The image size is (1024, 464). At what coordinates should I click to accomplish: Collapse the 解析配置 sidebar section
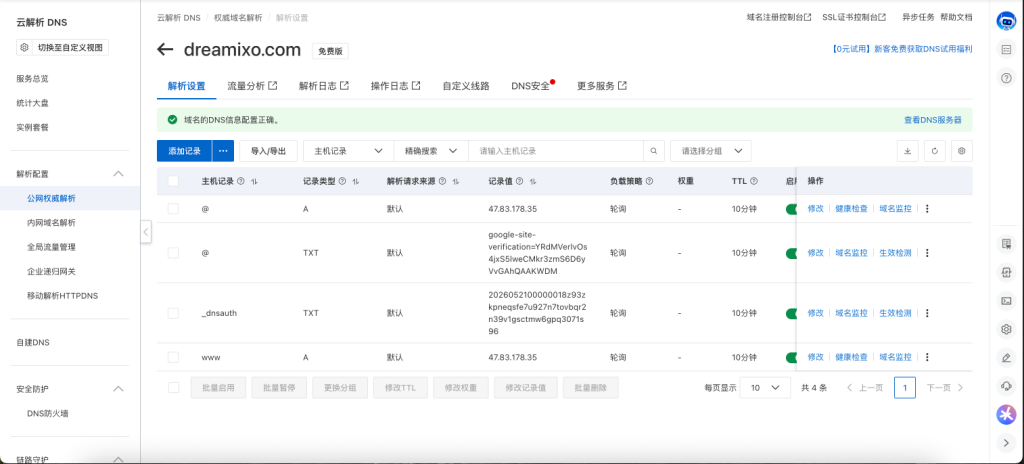coord(118,174)
